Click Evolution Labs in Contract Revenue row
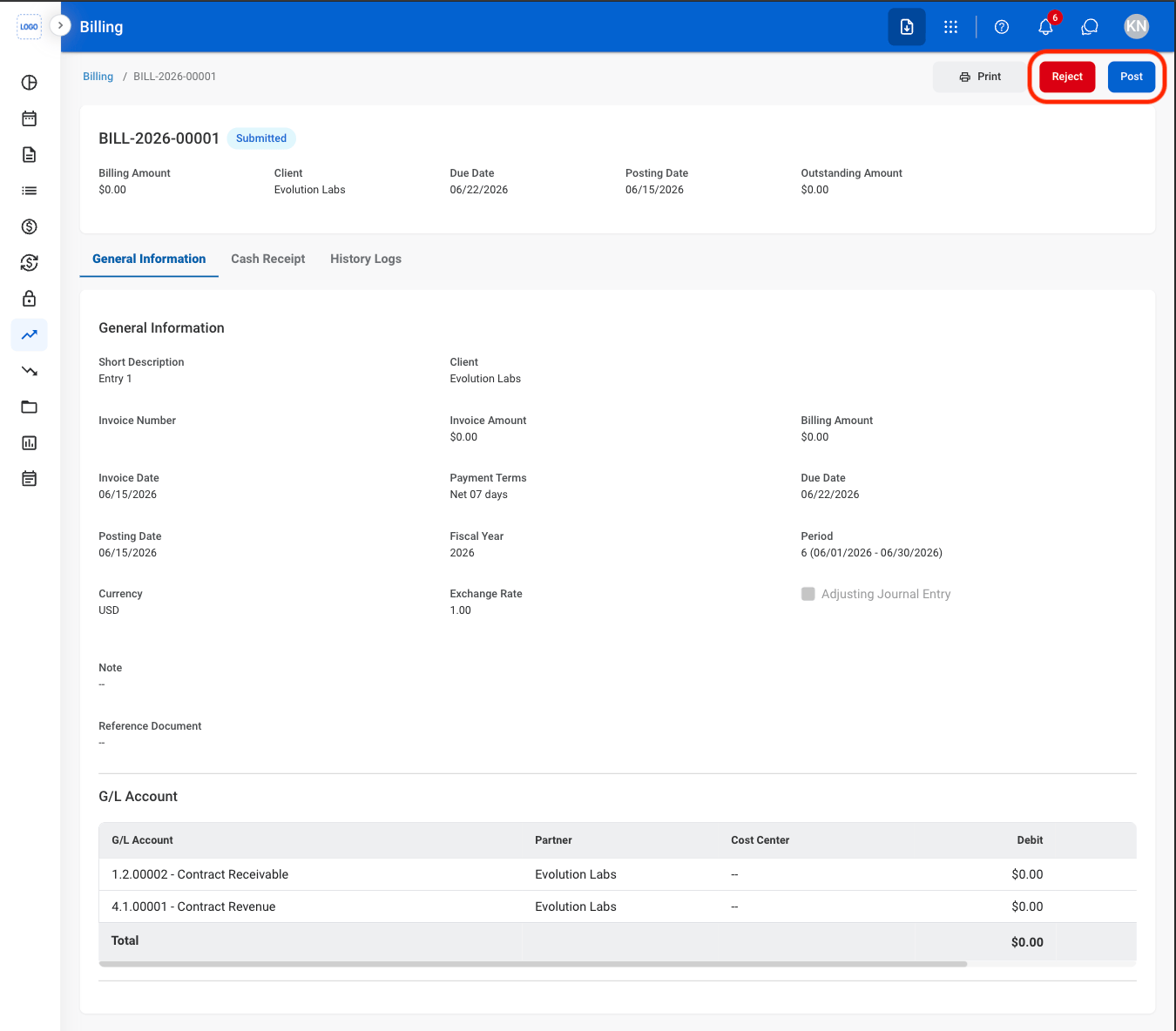1176x1031 pixels. coord(576,906)
